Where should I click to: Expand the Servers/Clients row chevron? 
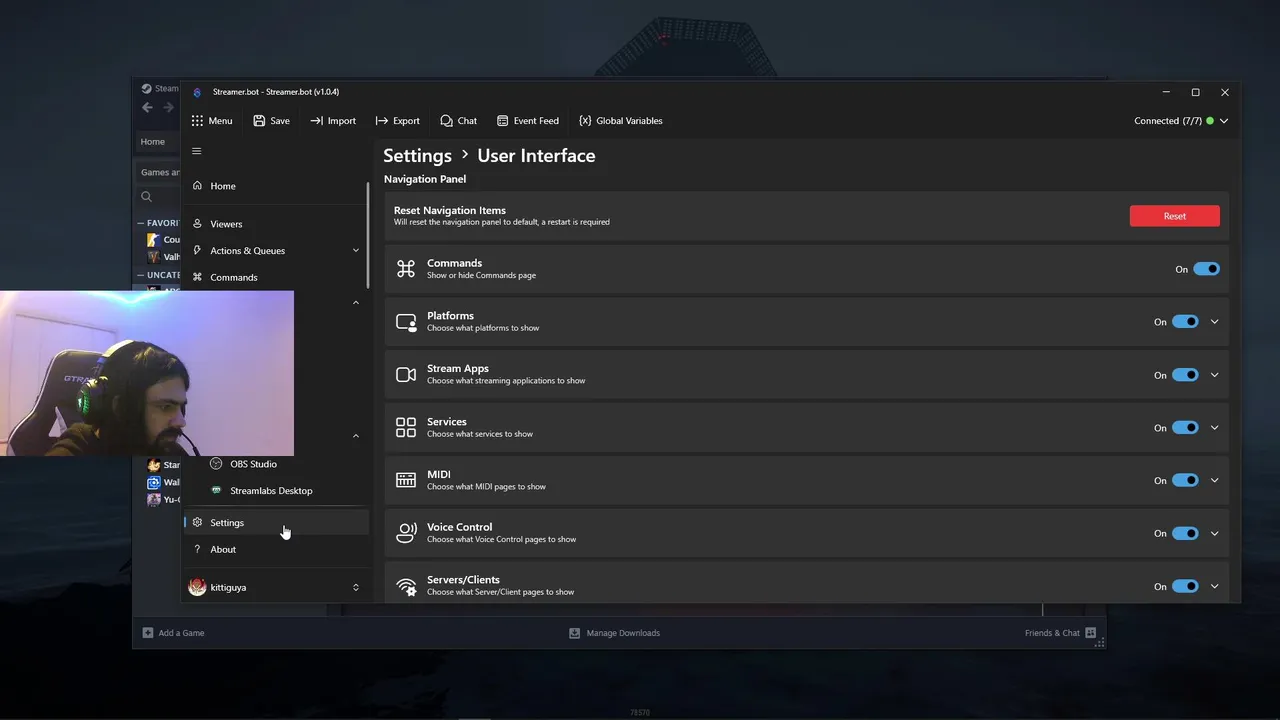coord(1215,586)
